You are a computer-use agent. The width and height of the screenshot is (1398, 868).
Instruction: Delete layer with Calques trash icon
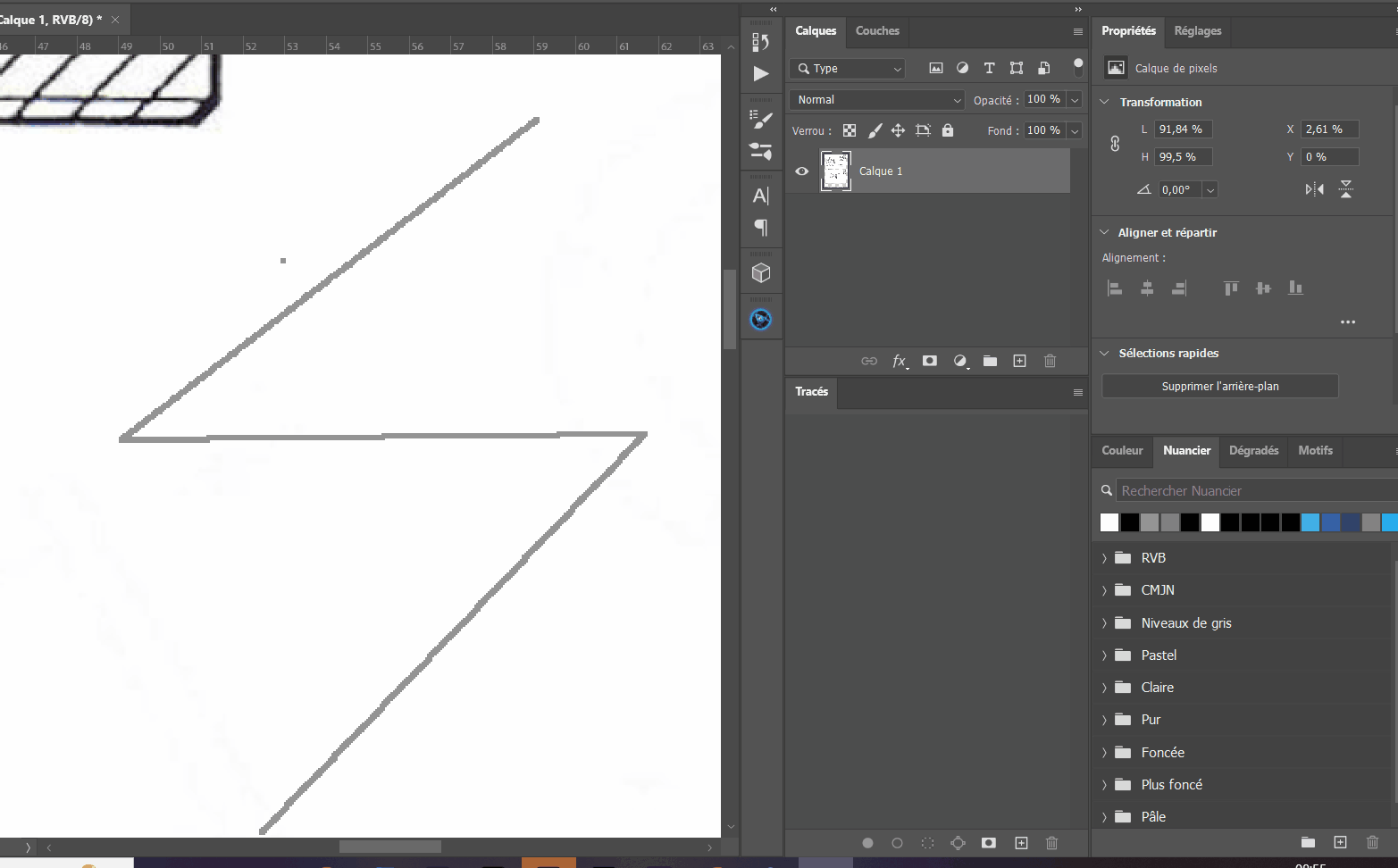[1051, 361]
